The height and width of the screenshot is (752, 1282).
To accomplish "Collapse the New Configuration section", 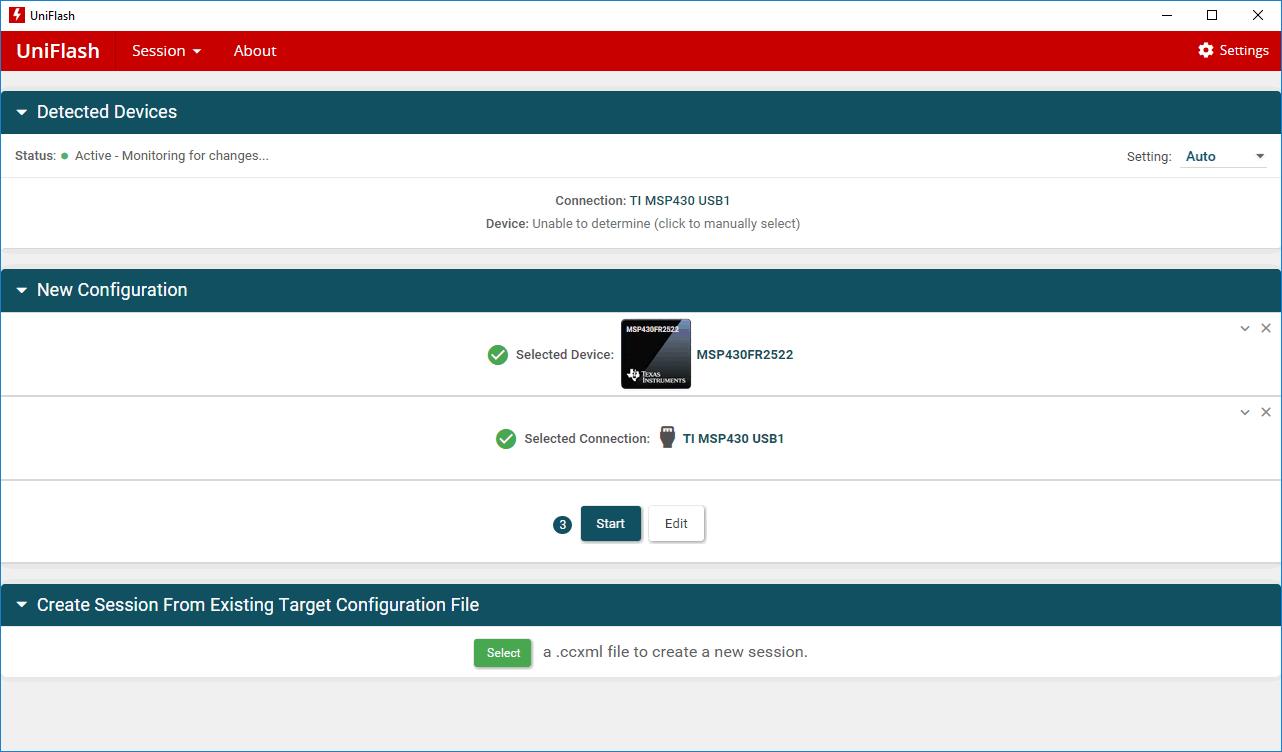I will pyautogui.click(x=22, y=290).
